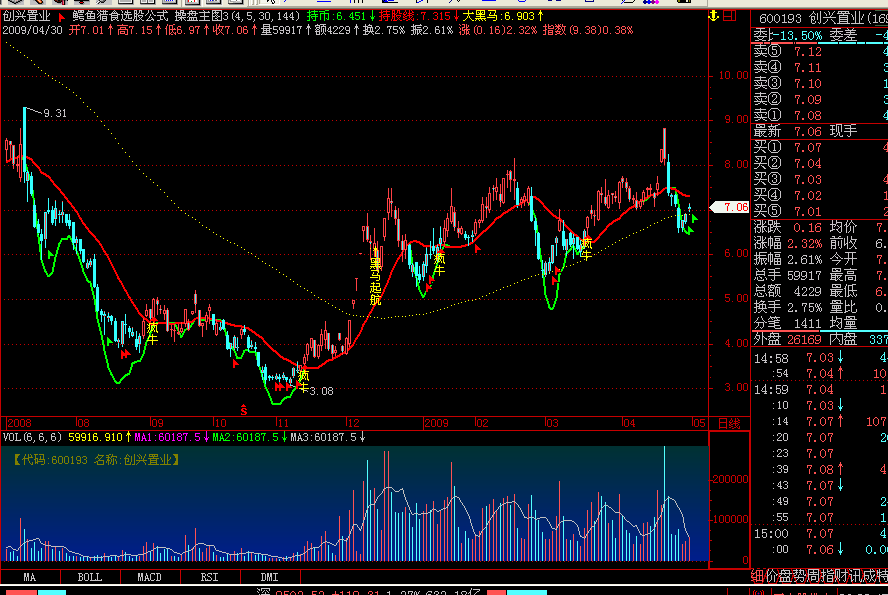Click the 黑马起航 signal label on chart
This screenshot has height=595, width=888.
(375, 282)
